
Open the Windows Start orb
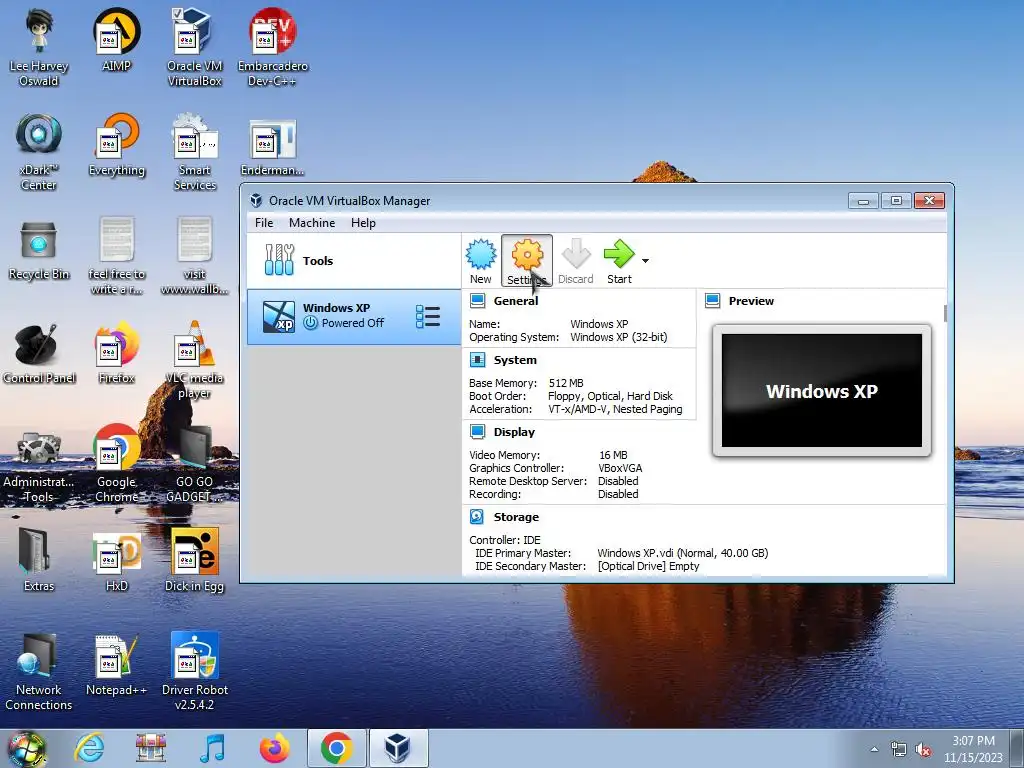(x=27, y=749)
